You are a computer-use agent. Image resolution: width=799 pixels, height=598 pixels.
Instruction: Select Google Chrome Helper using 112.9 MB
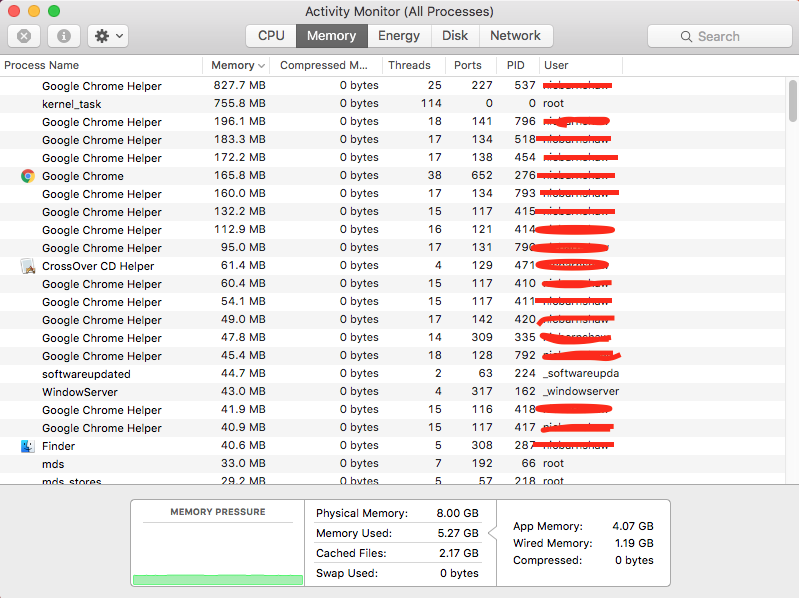click(x=392, y=230)
